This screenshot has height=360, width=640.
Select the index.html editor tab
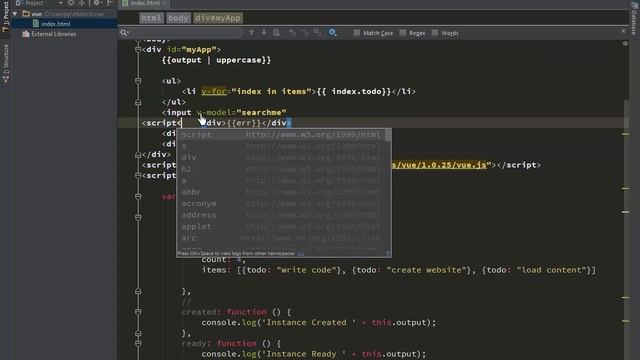144,3
